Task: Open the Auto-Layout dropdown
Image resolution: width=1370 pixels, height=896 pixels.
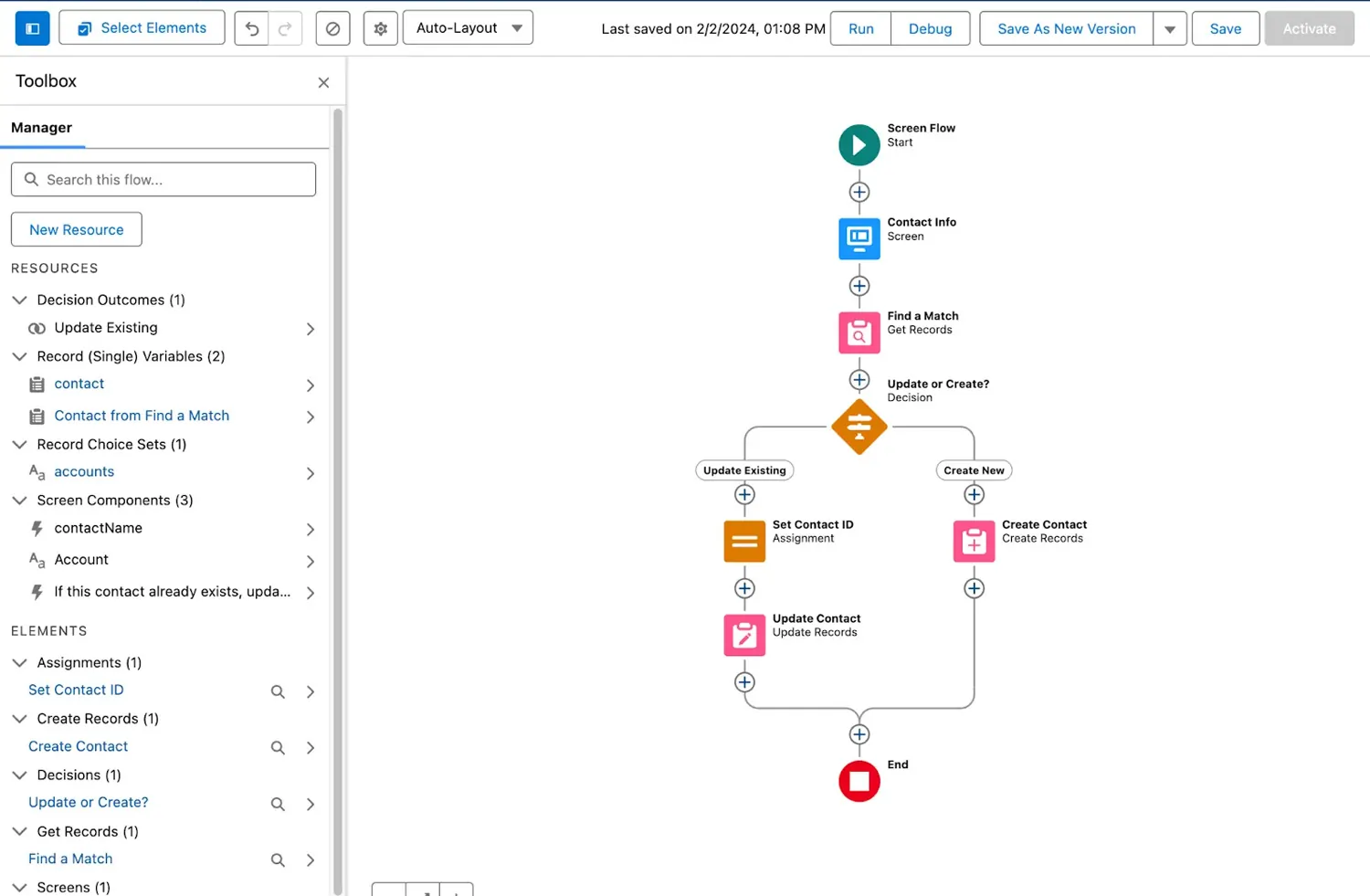Action: (x=468, y=28)
